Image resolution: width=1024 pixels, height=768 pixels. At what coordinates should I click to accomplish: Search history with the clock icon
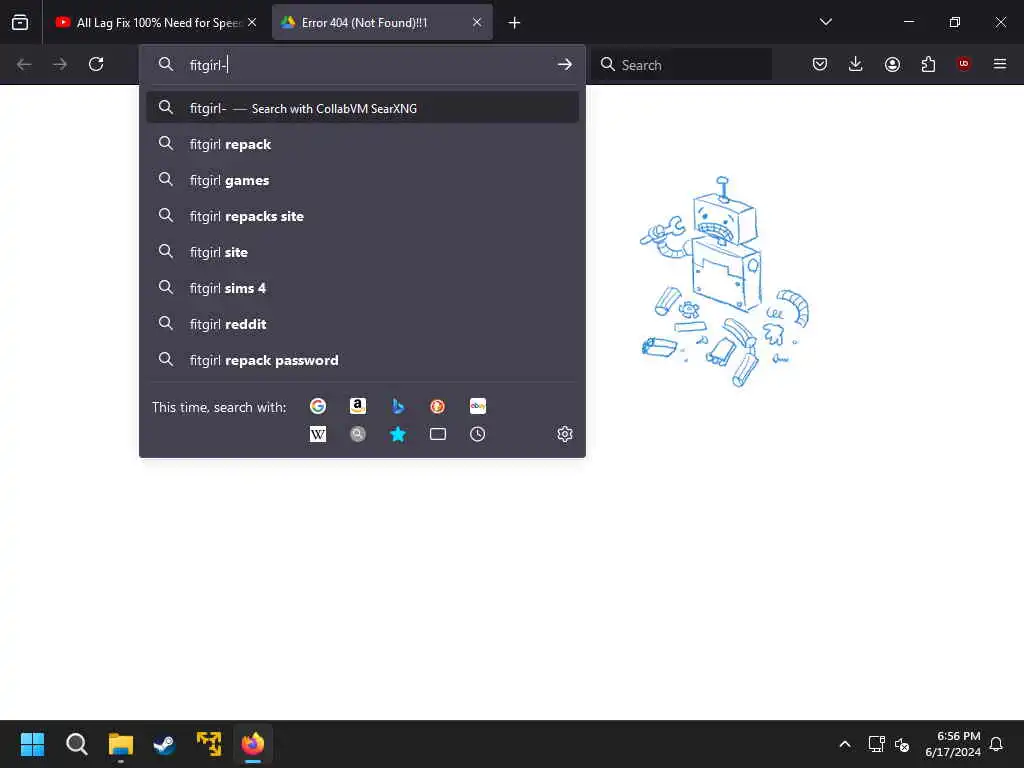[x=477, y=434]
